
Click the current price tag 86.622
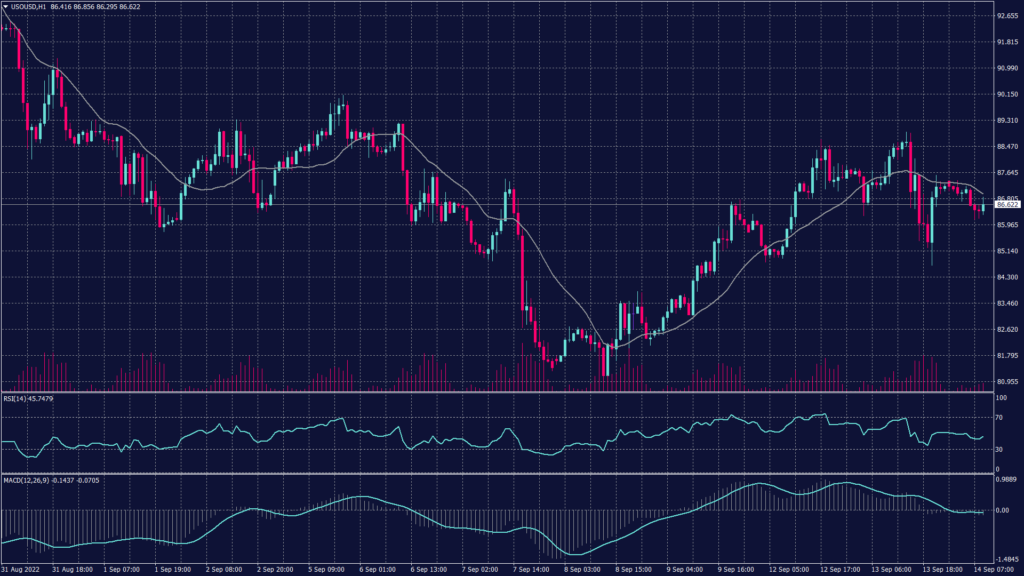pos(1007,204)
